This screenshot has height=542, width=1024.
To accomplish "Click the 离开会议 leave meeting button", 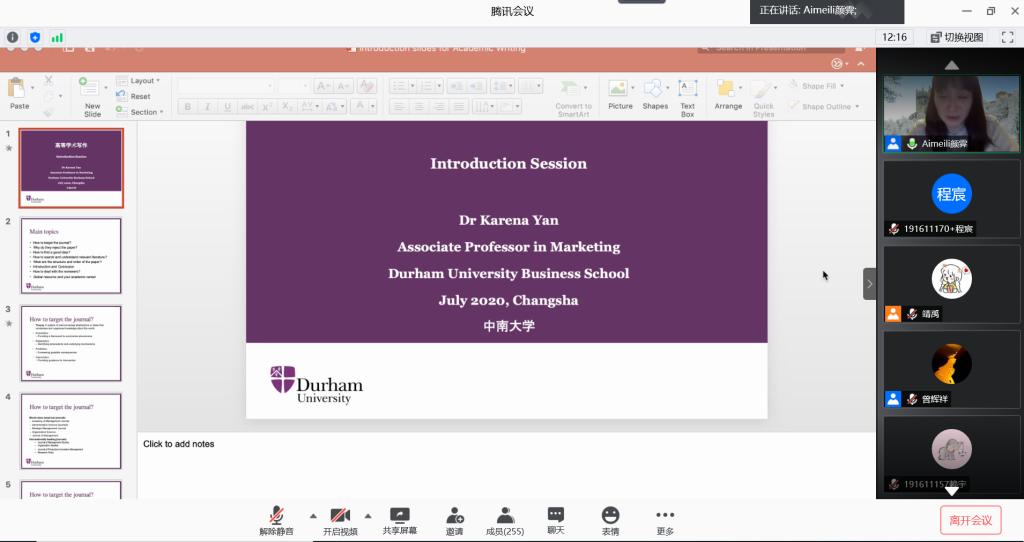I will click(970, 520).
